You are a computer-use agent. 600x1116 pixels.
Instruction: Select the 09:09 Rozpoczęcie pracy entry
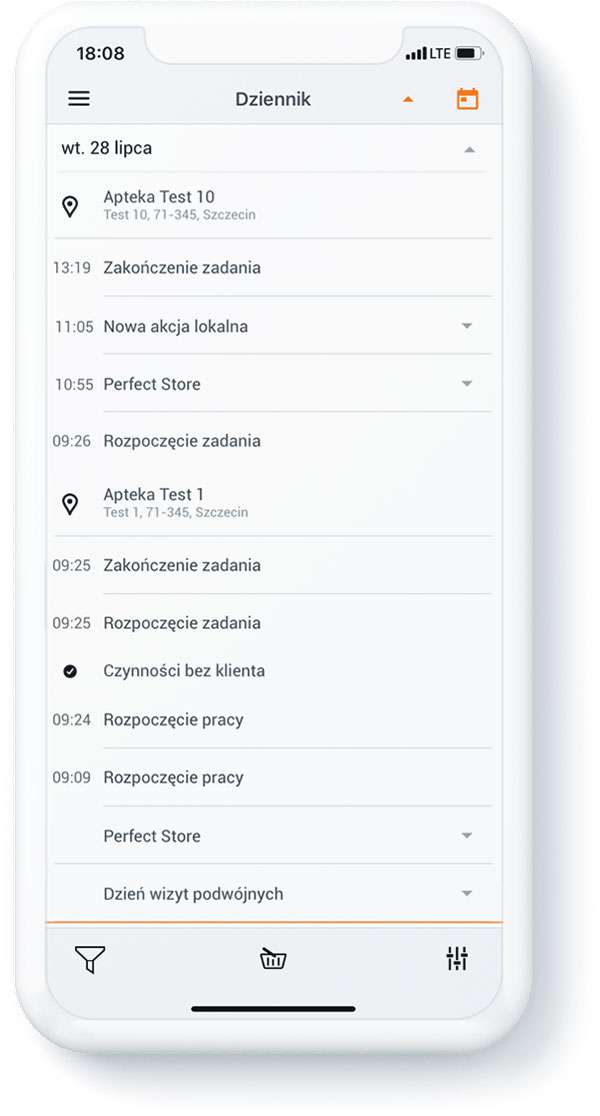[x=273, y=777]
